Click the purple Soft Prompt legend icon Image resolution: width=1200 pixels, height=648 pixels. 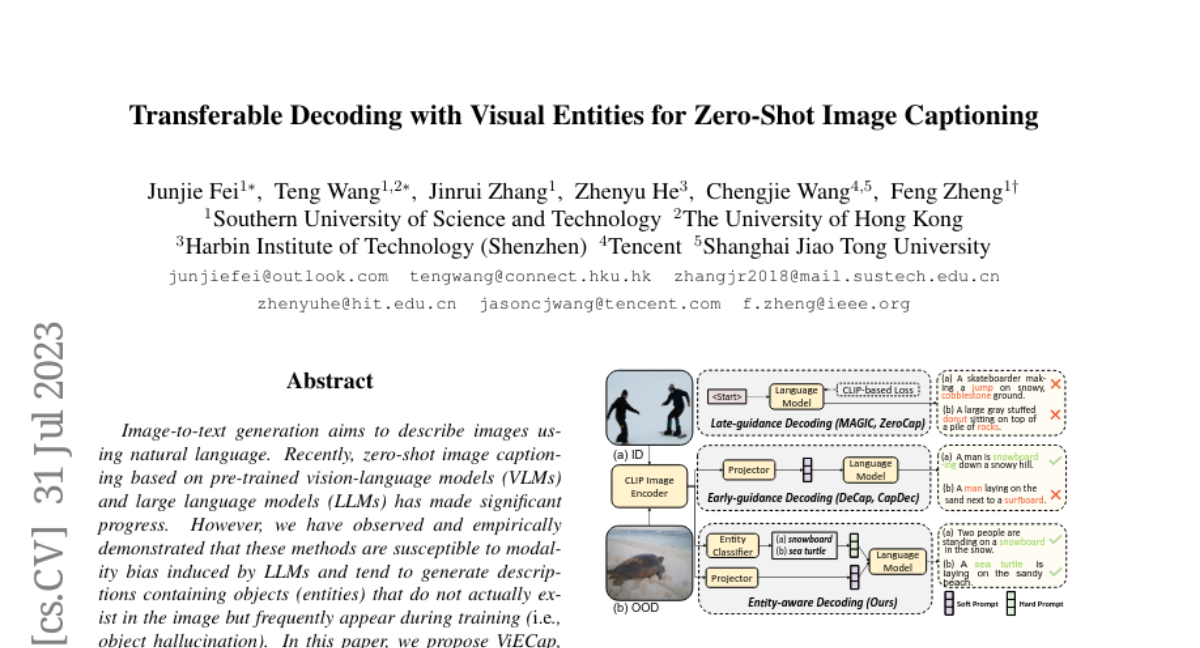[x=949, y=603]
